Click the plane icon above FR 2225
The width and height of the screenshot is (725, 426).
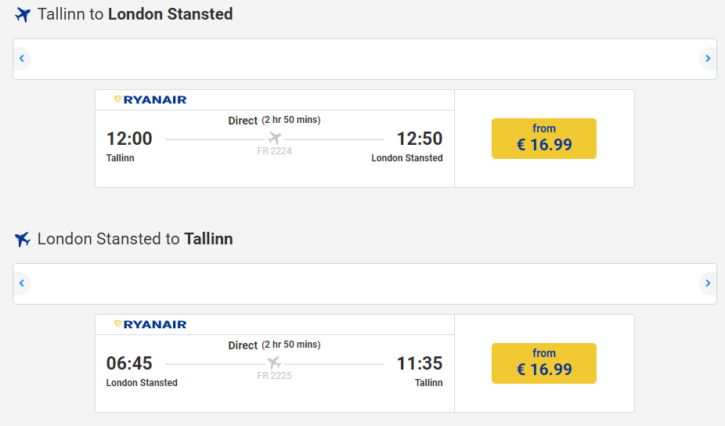[275, 362]
